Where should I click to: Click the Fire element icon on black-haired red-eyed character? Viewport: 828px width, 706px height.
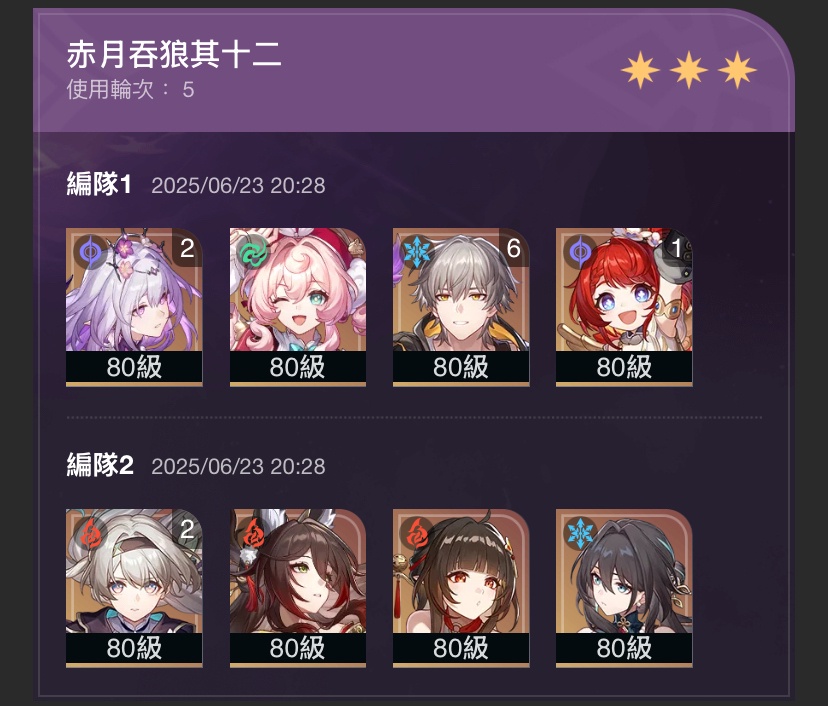coord(417,532)
